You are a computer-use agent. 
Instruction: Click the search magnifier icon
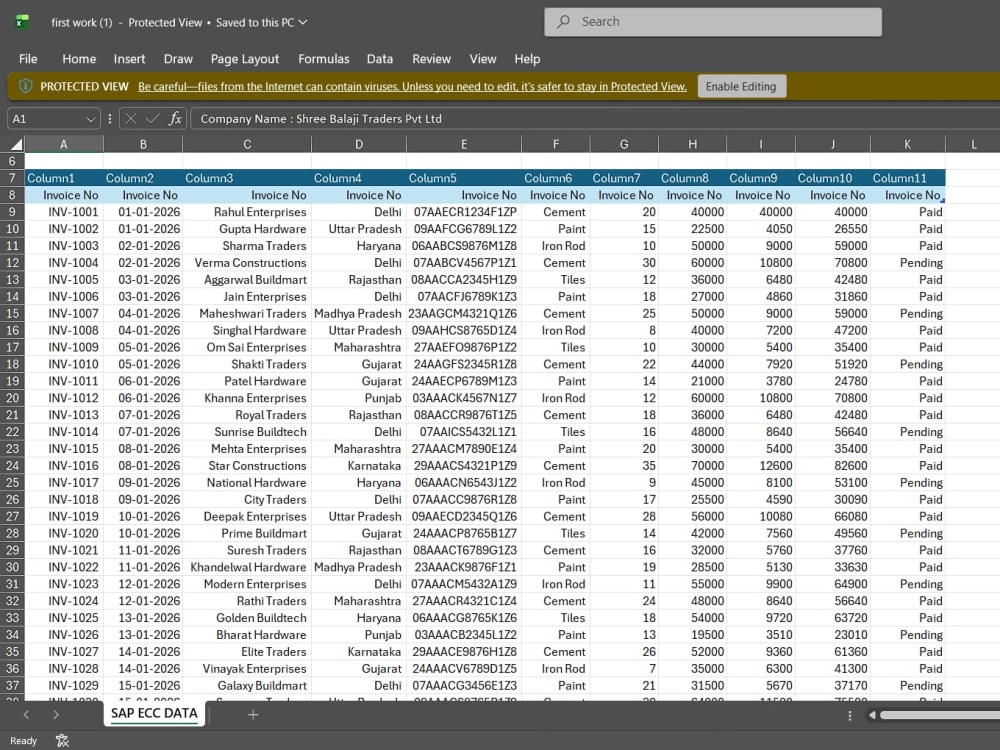(563, 22)
